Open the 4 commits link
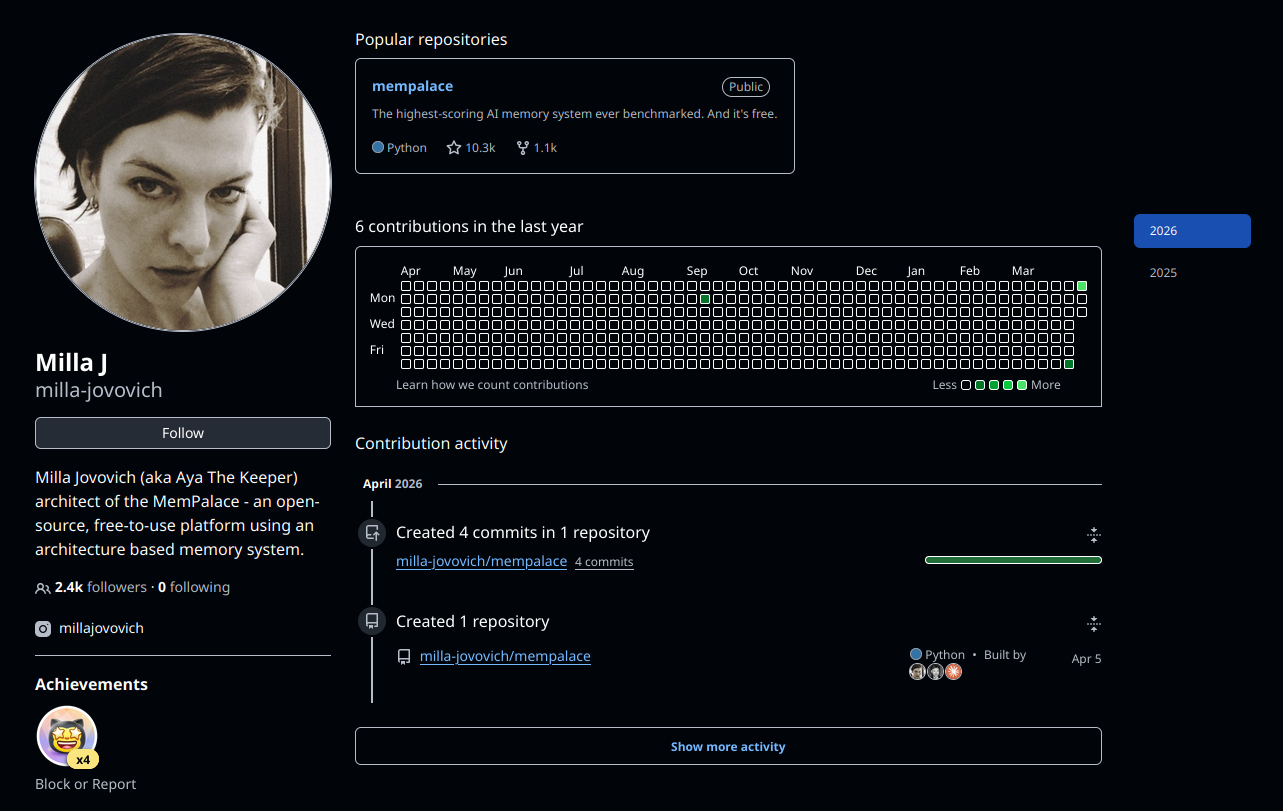 coord(604,562)
